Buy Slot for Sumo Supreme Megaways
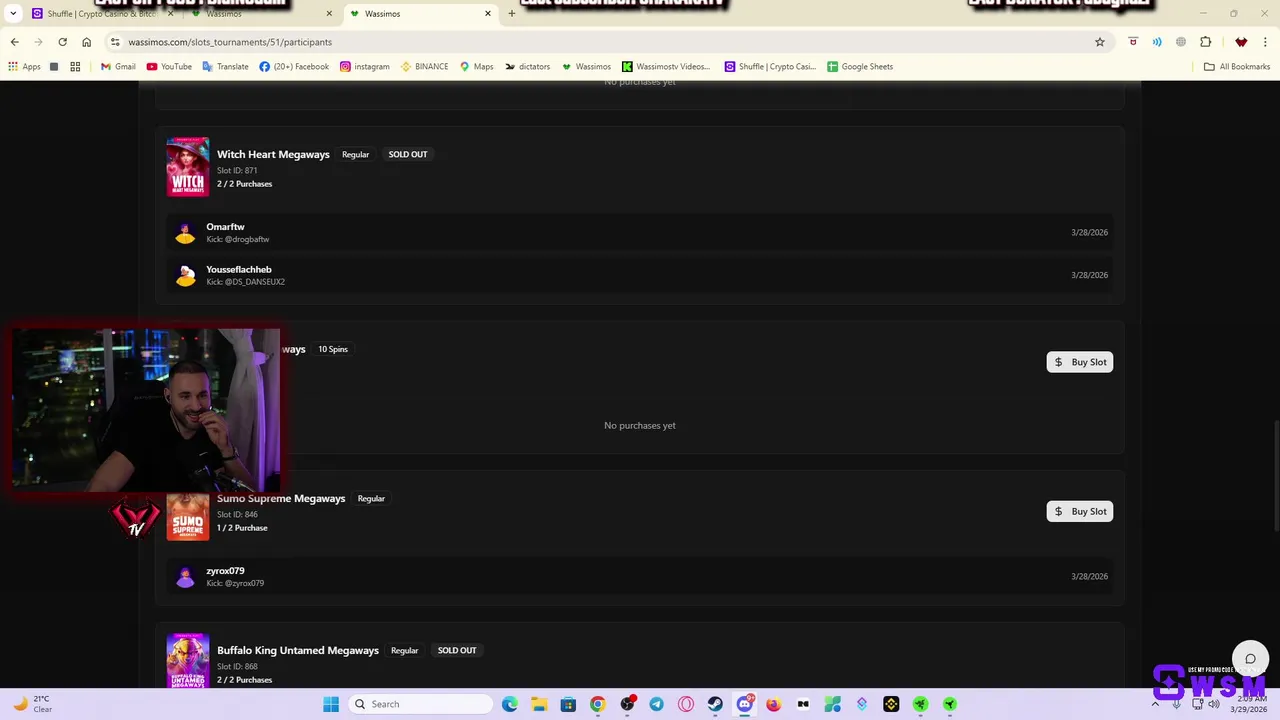This screenshot has height=720, width=1280. point(1080,511)
